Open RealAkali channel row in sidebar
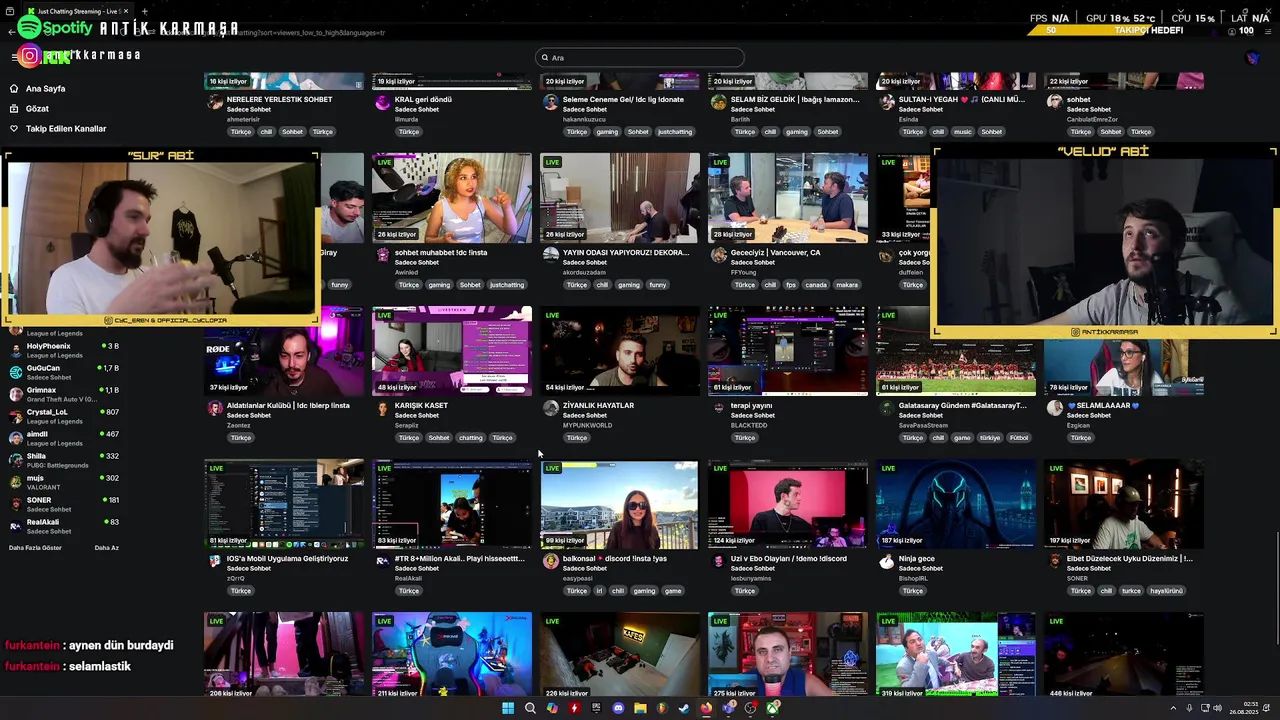1280x720 pixels. coord(65,526)
